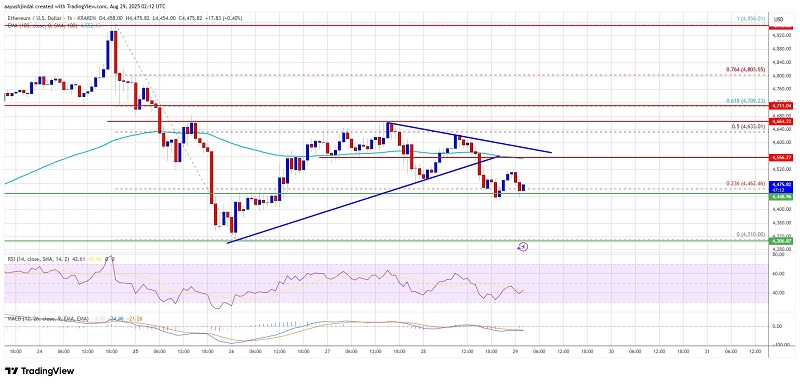Click the purple lightning event icon
The width and height of the screenshot is (800, 384).
[522, 247]
